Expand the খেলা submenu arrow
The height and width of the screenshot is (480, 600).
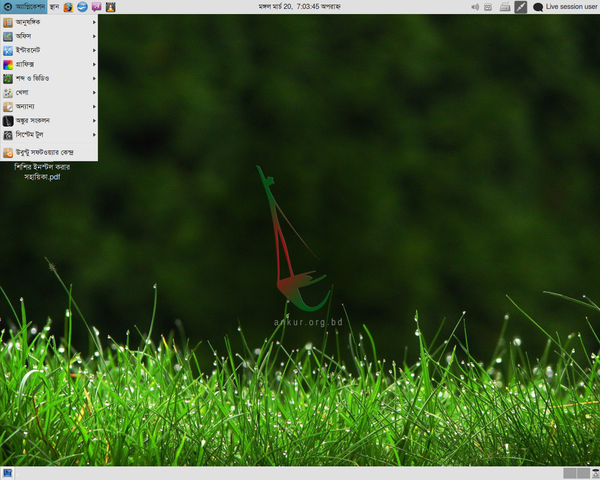(x=94, y=93)
